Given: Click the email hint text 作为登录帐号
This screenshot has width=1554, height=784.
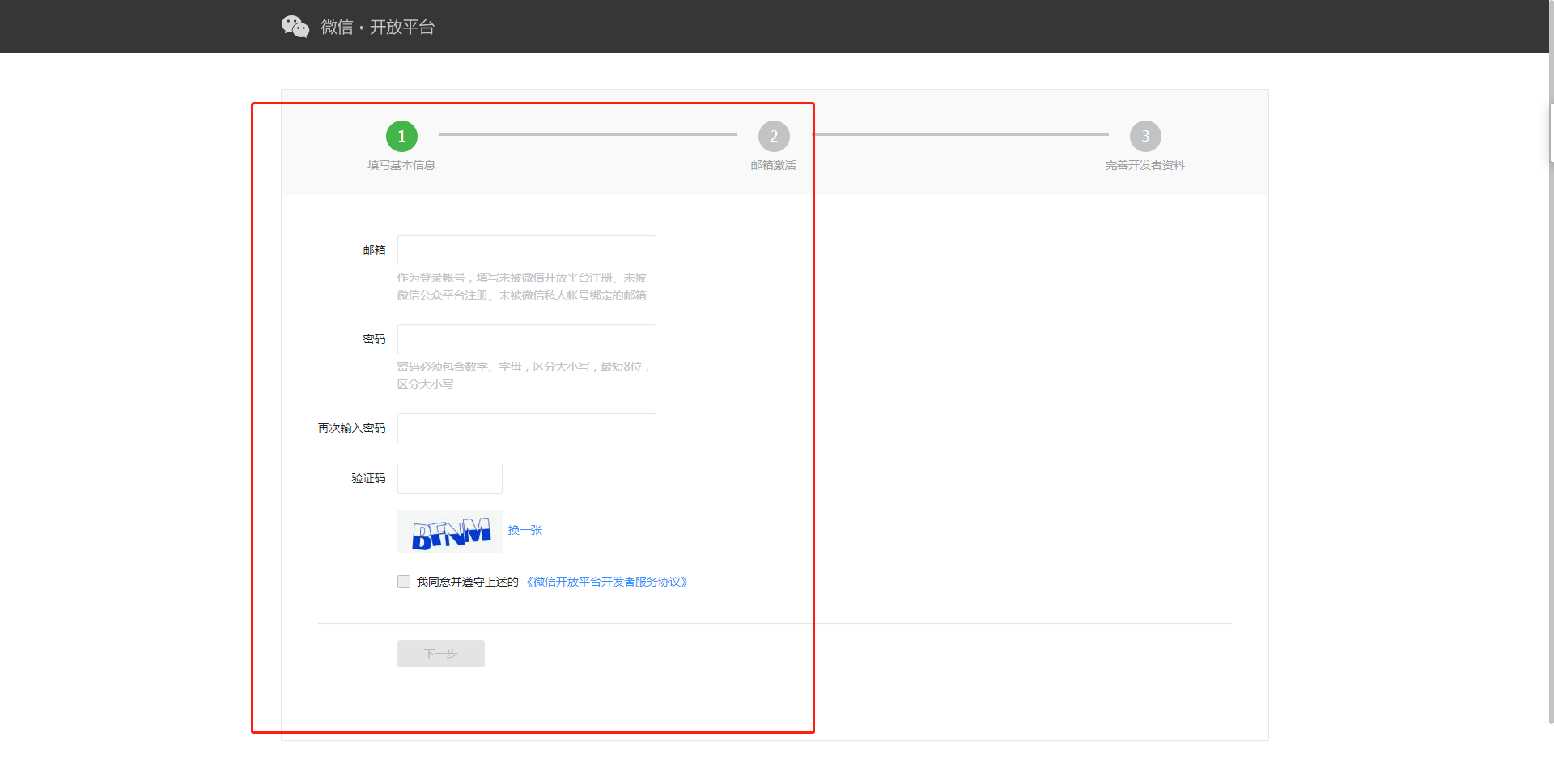Looking at the screenshot, I should tap(522, 286).
